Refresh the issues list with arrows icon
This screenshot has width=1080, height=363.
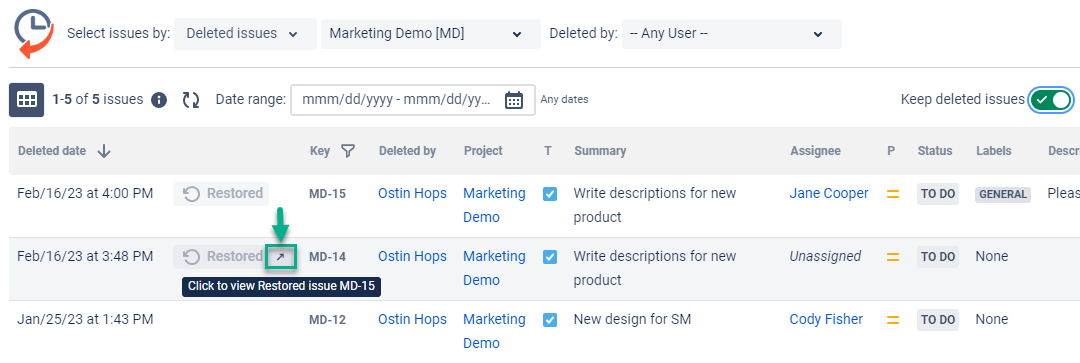(x=191, y=100)
